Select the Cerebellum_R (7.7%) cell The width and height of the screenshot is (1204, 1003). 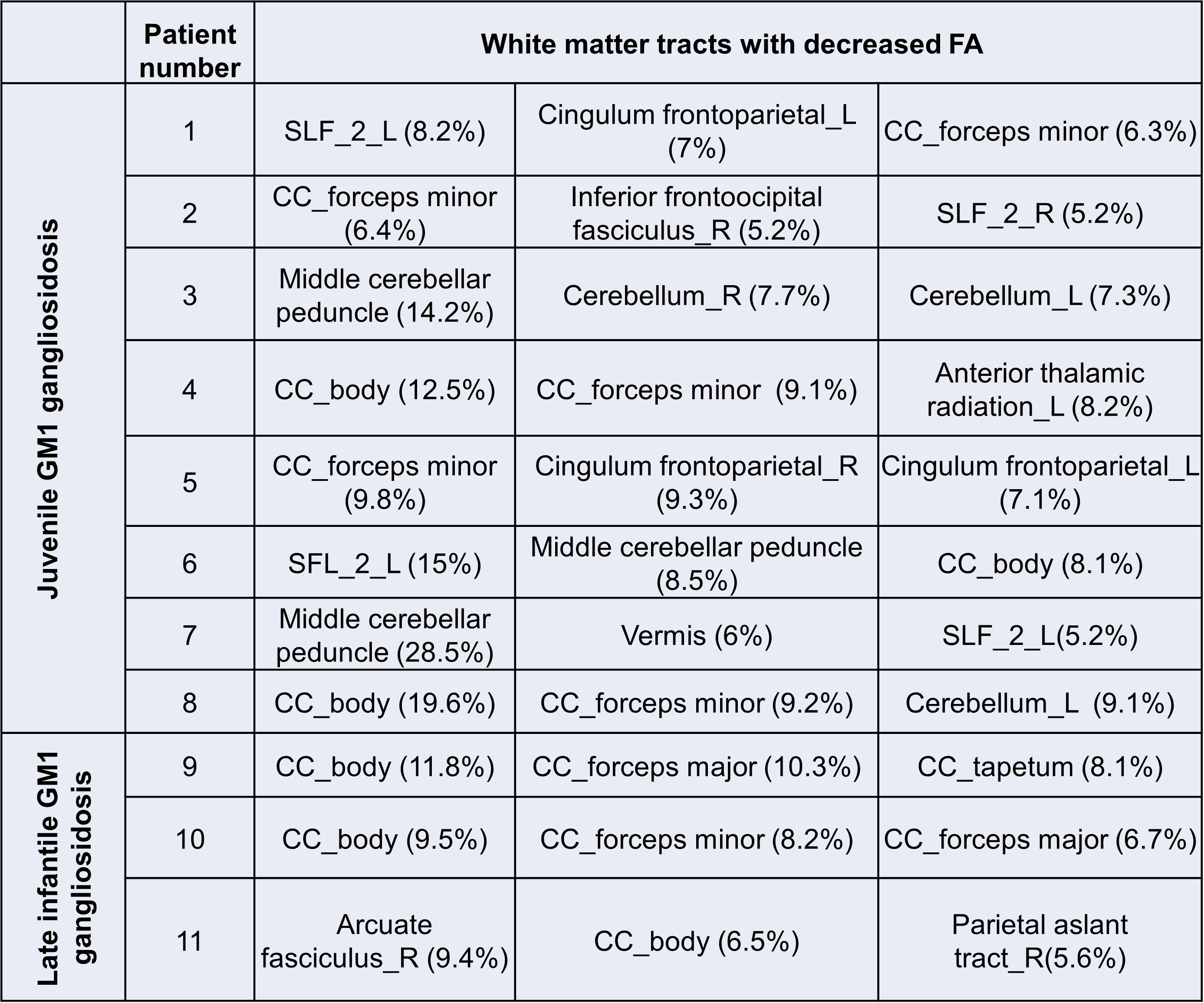(697, 296)
